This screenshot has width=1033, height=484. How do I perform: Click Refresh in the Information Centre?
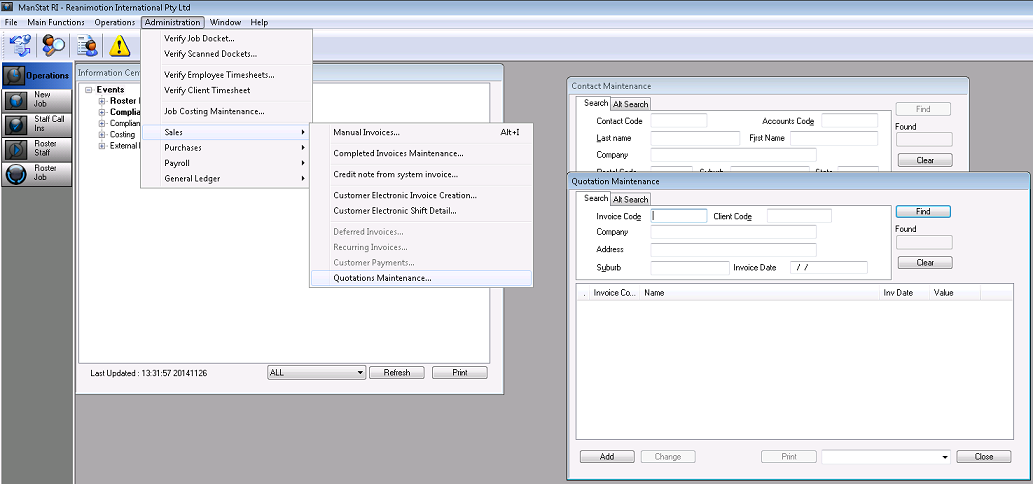click(396, 373)
